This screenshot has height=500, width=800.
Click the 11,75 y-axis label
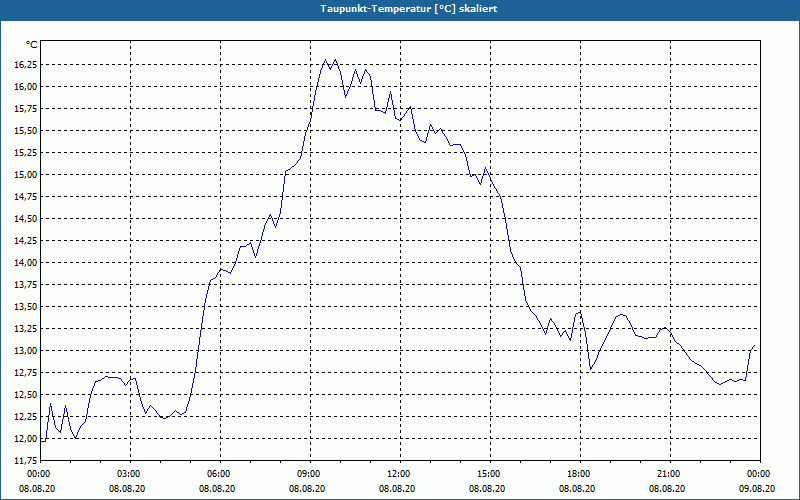[x=26, y=461]
